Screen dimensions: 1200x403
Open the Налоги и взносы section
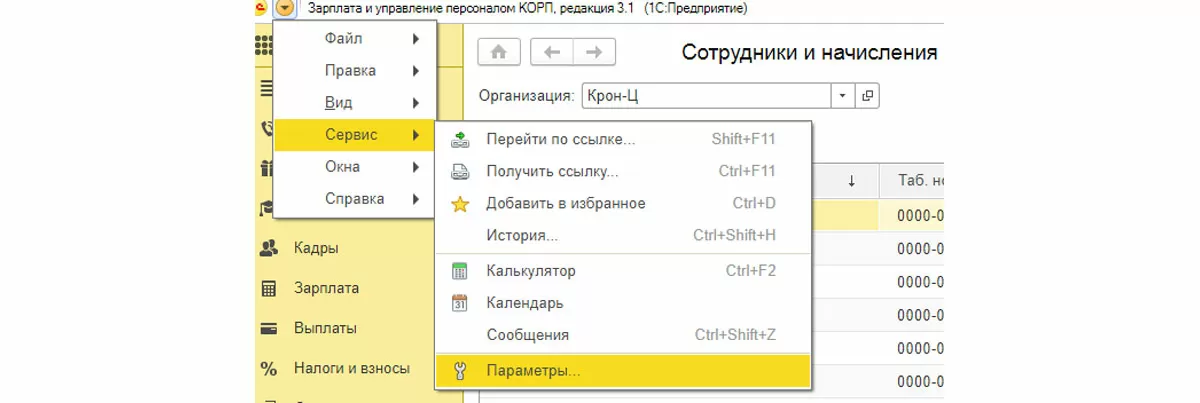click(x=351, y=368)
